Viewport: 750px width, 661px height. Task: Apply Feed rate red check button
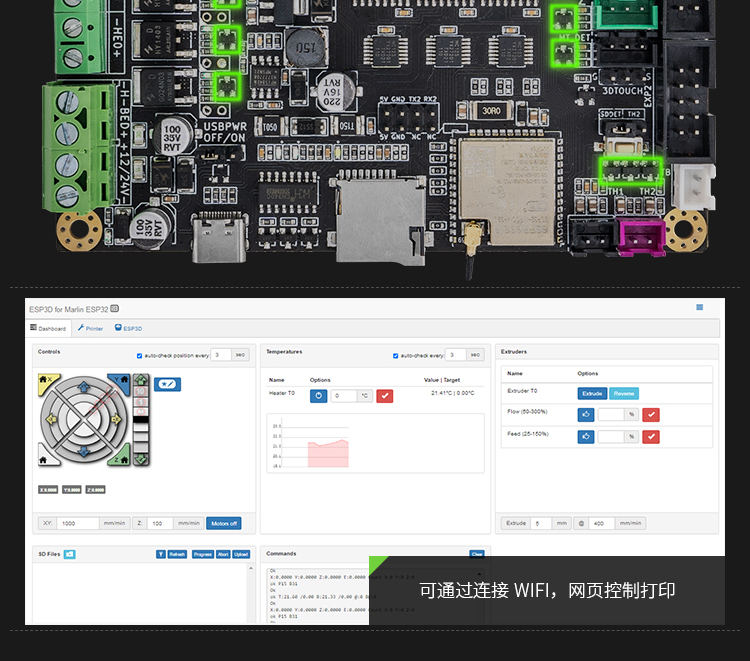click(x=651, y=437)
